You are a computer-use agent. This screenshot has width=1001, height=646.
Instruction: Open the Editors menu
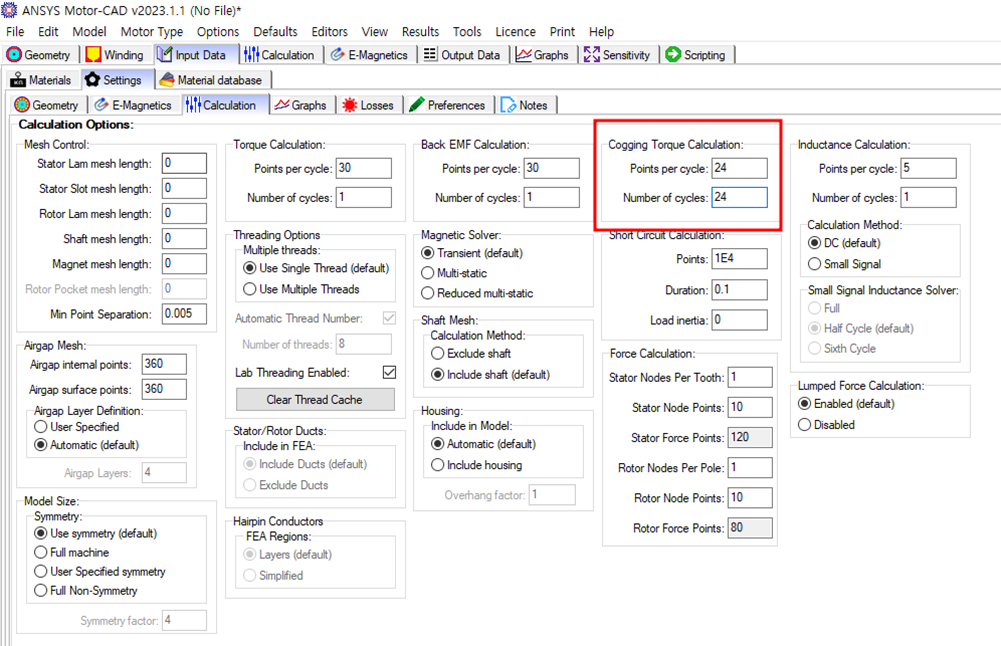(x=329, y=31)
